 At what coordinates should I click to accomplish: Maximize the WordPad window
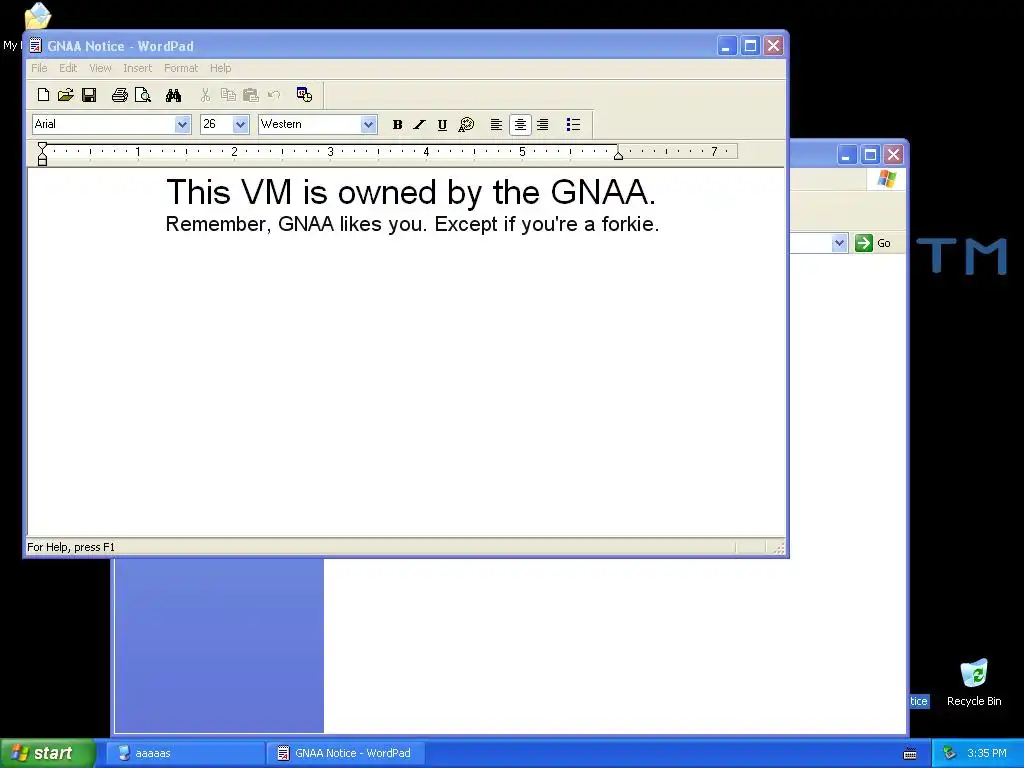(750, 46)
